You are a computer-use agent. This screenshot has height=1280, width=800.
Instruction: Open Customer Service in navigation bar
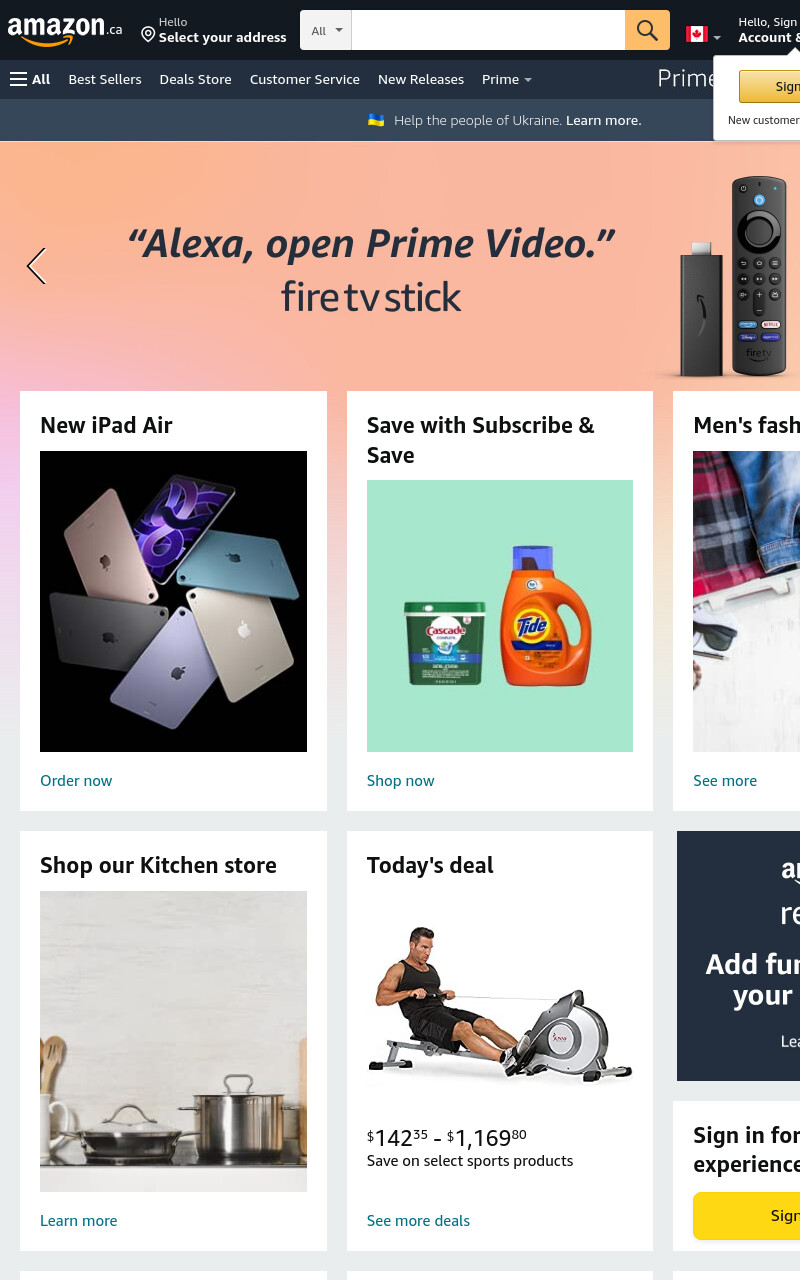pyautogui.click(x=305, y=79)
